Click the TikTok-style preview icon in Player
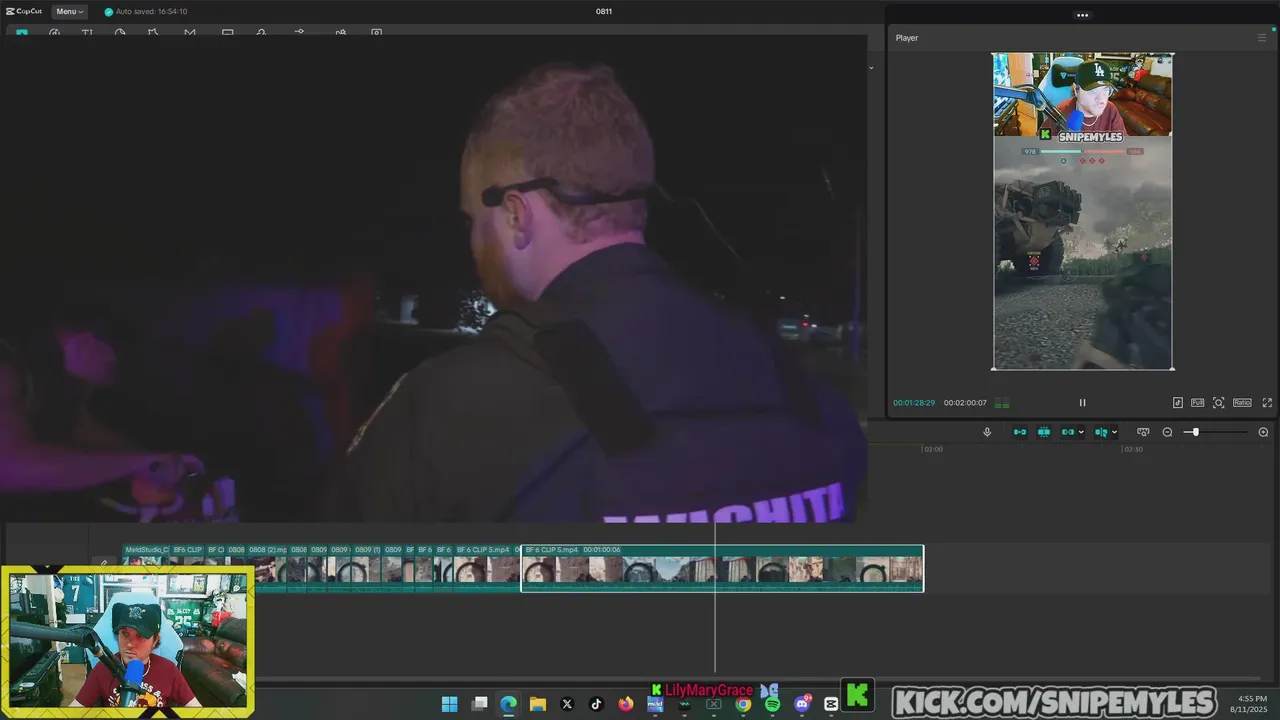1280x720 pixels. coord(1178,403)
